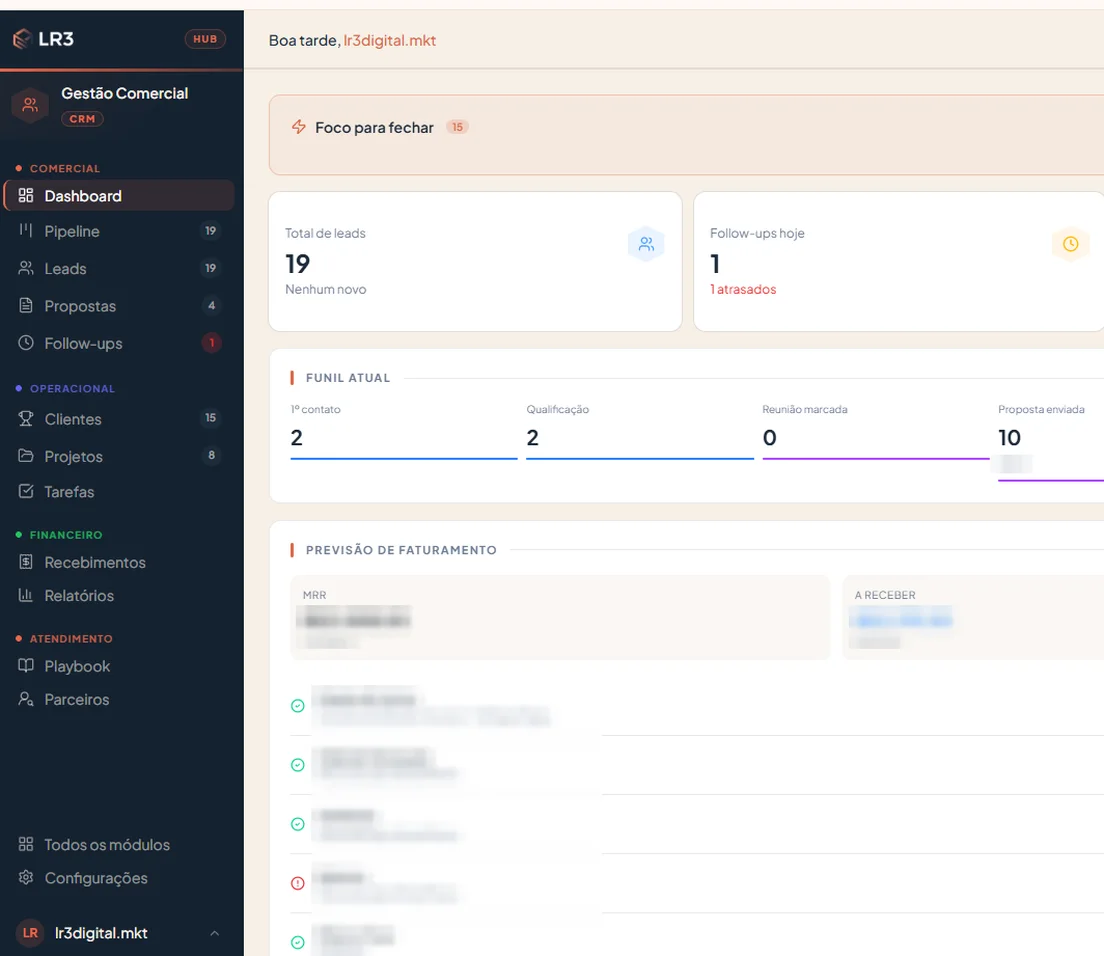
Task: Click the Projetos count badge 8
Action: coord(211,455)
